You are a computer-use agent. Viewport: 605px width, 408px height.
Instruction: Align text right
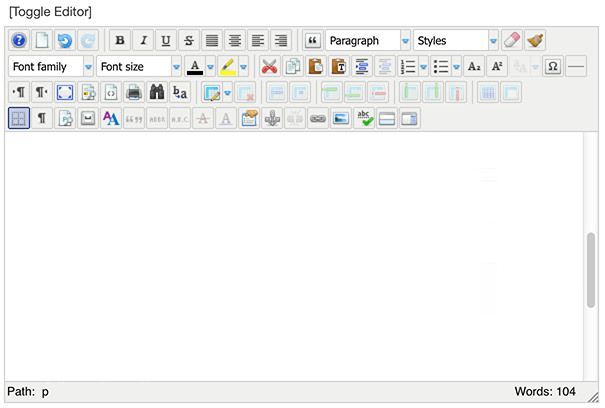click(x=281, y=40)
